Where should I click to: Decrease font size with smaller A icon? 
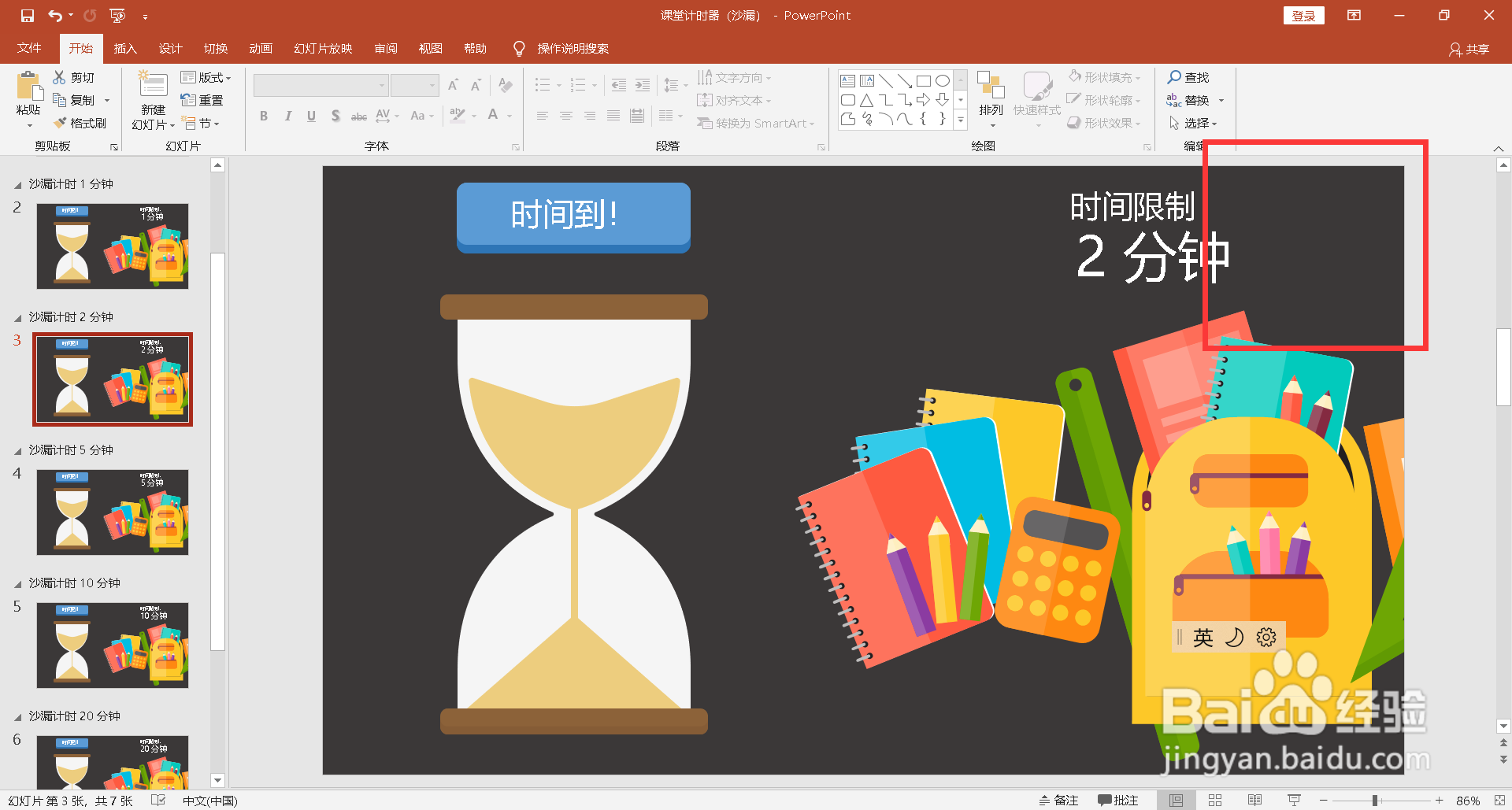pos(476,85)
